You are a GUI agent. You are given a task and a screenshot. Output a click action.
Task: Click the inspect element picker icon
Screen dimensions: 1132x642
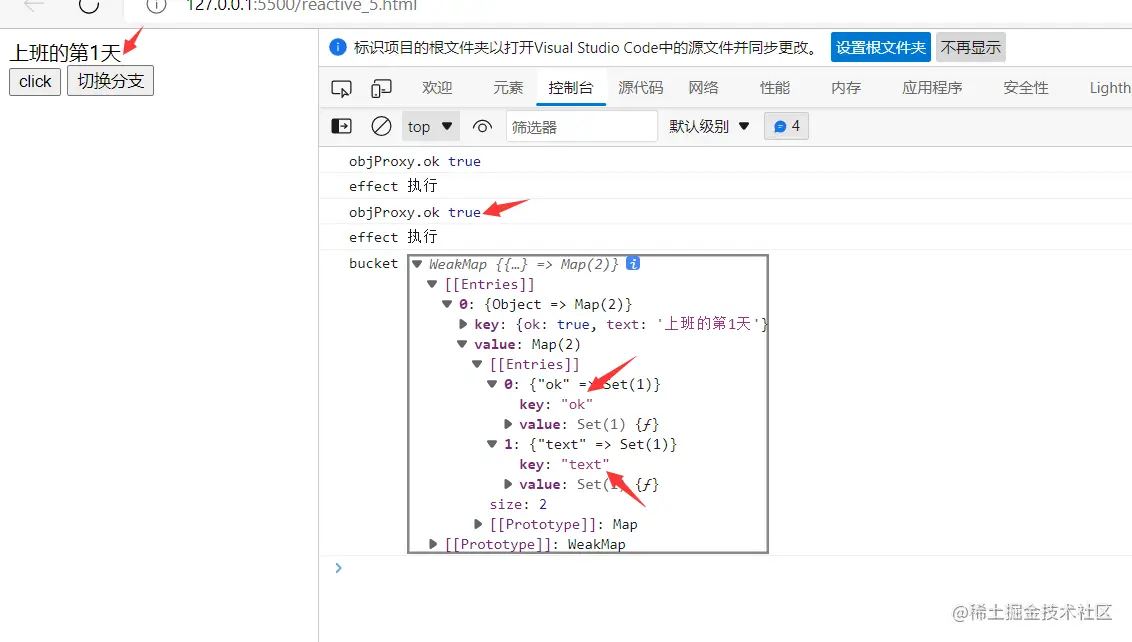(x=341, y=88)
